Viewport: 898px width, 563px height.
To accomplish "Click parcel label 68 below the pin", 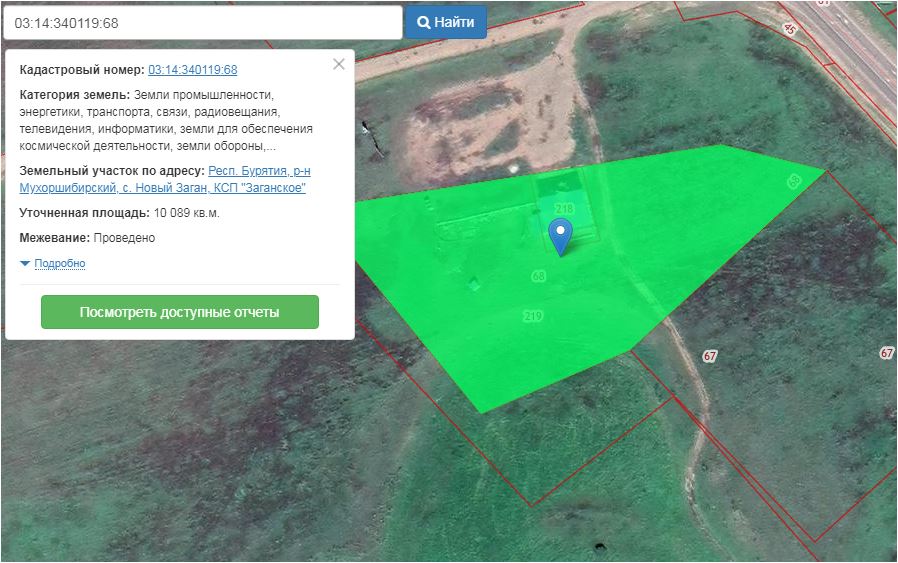I will coord(539,276).
